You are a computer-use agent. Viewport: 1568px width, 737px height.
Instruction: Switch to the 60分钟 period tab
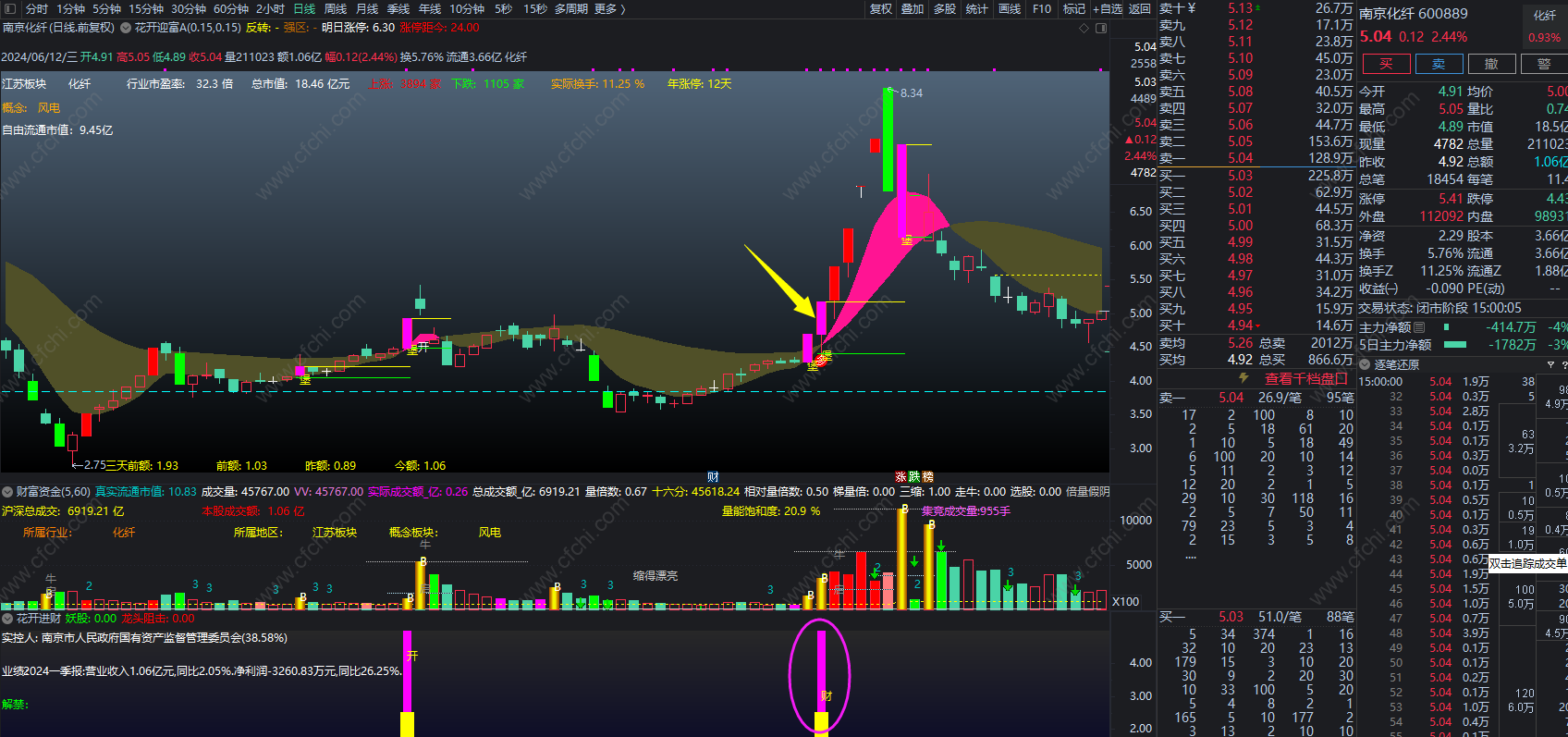pos(231,8)
